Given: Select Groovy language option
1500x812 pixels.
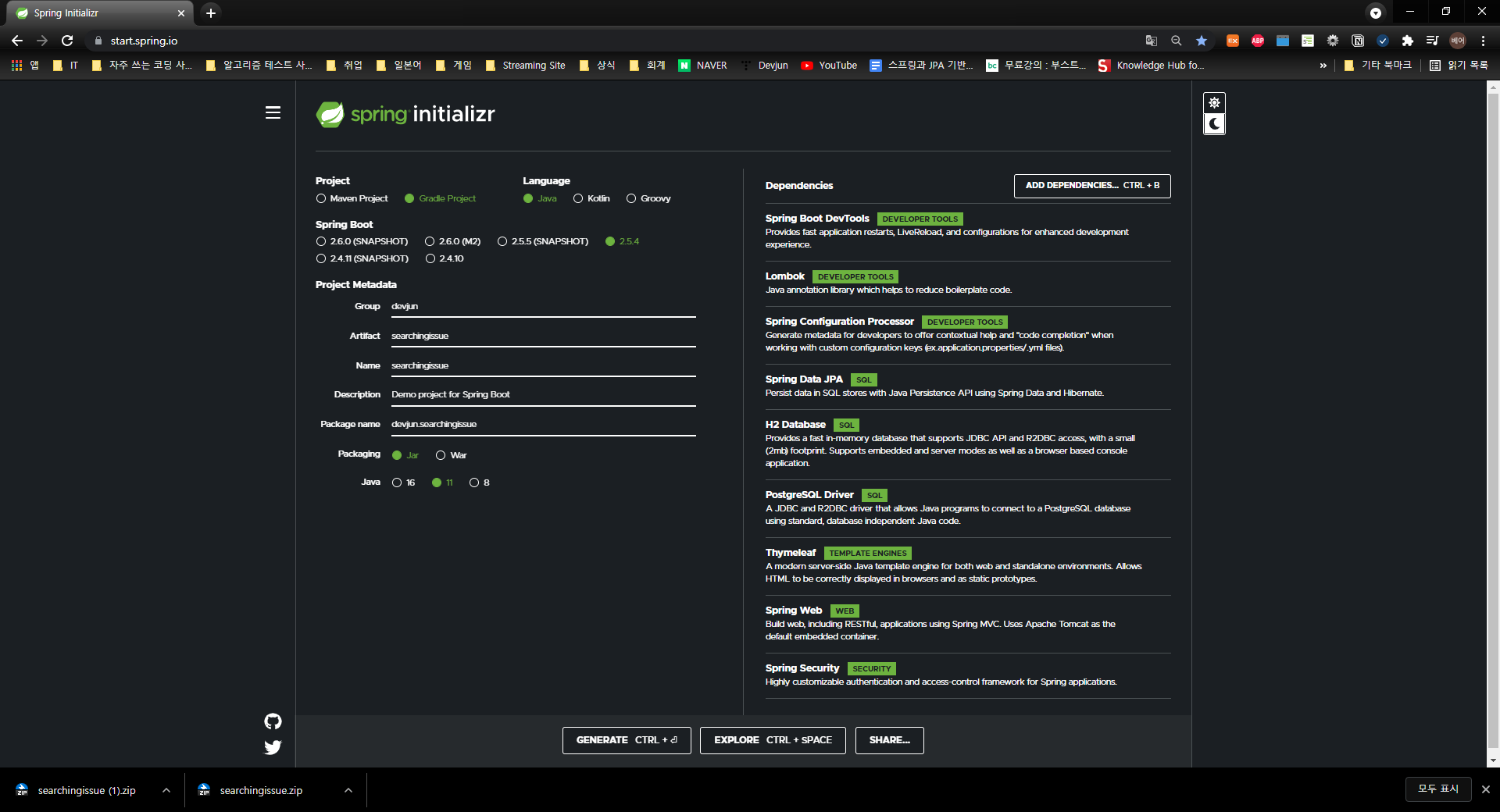Looking at the screenshot, I should pos(648,198).
